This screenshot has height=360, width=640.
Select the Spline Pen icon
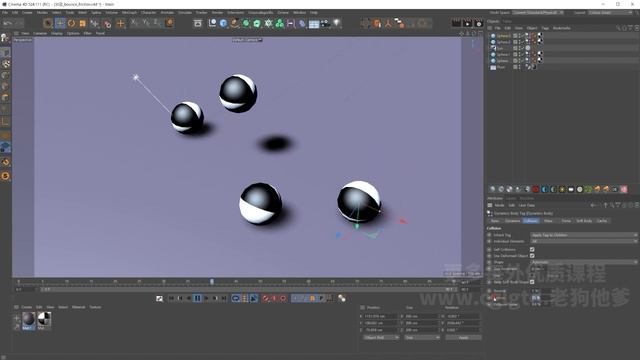234,23
